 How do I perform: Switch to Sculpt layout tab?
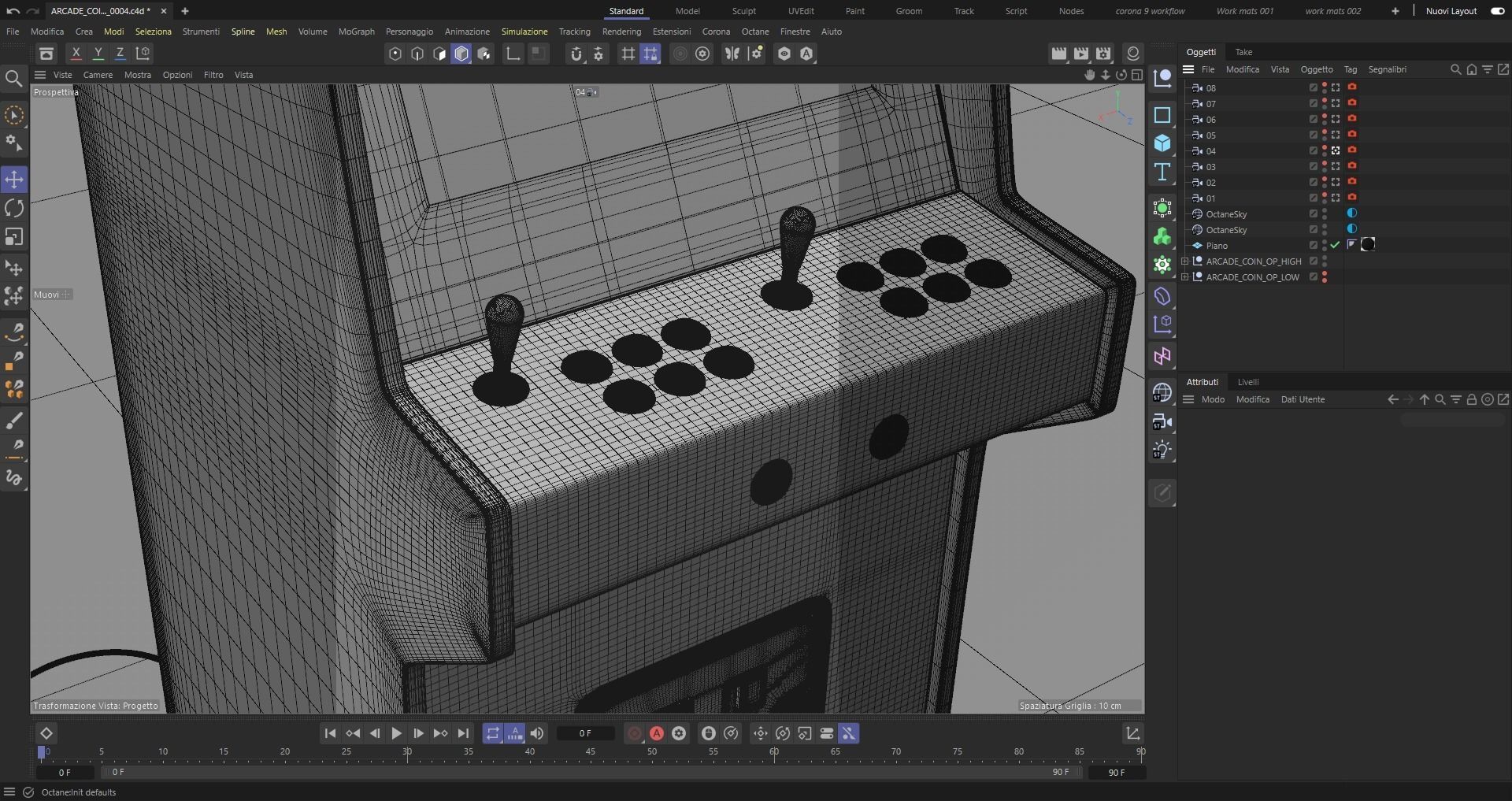pos(743,11)
